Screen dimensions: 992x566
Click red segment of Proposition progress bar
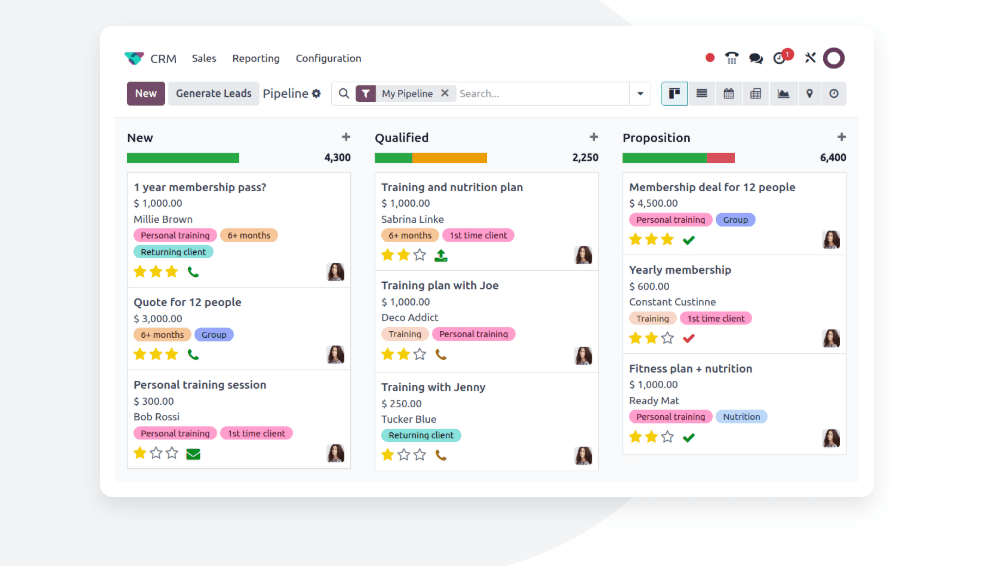pyautogui.click(x=721, y=158)
